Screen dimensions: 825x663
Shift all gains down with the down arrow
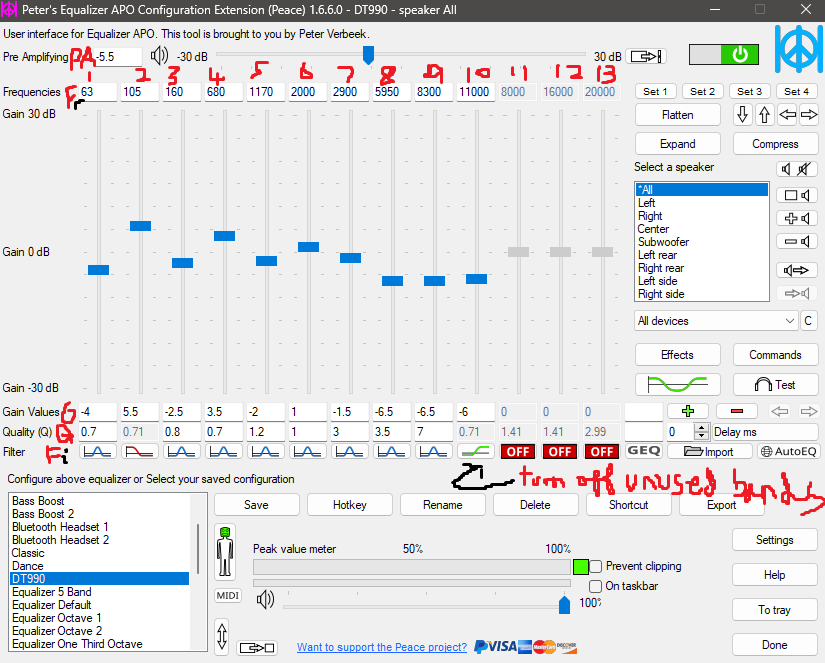pyautogui.click(x=742, y=114)
